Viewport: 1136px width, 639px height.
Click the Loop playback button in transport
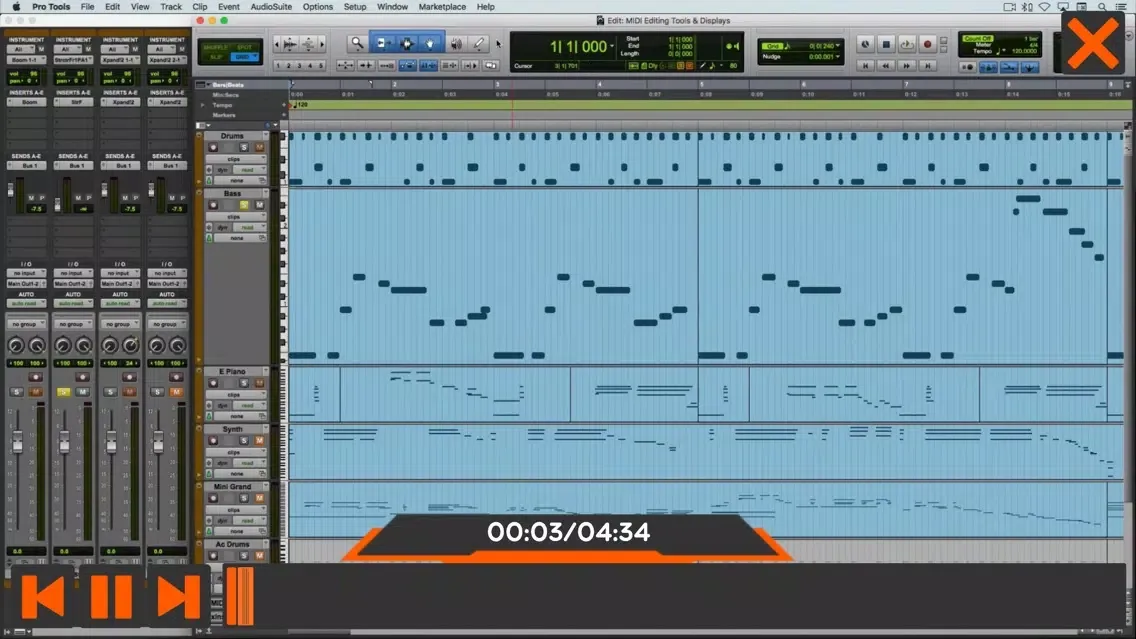(x=906, y=45)
